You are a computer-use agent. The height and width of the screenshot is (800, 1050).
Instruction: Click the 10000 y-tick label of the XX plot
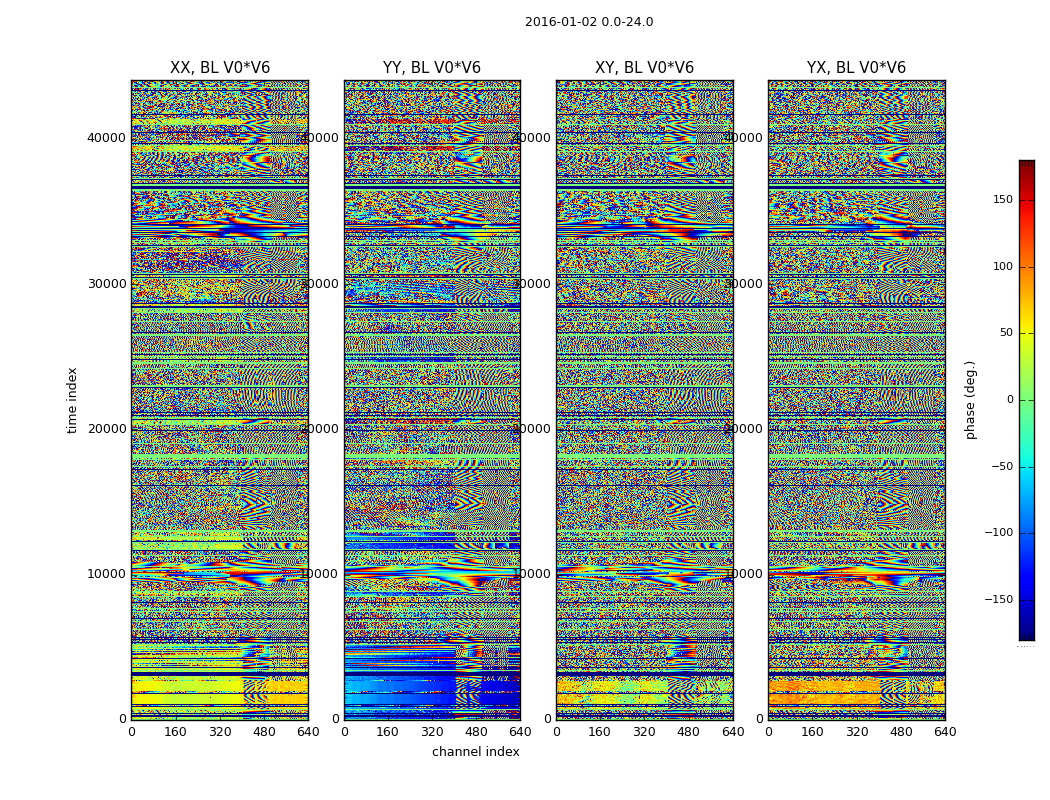107,574
